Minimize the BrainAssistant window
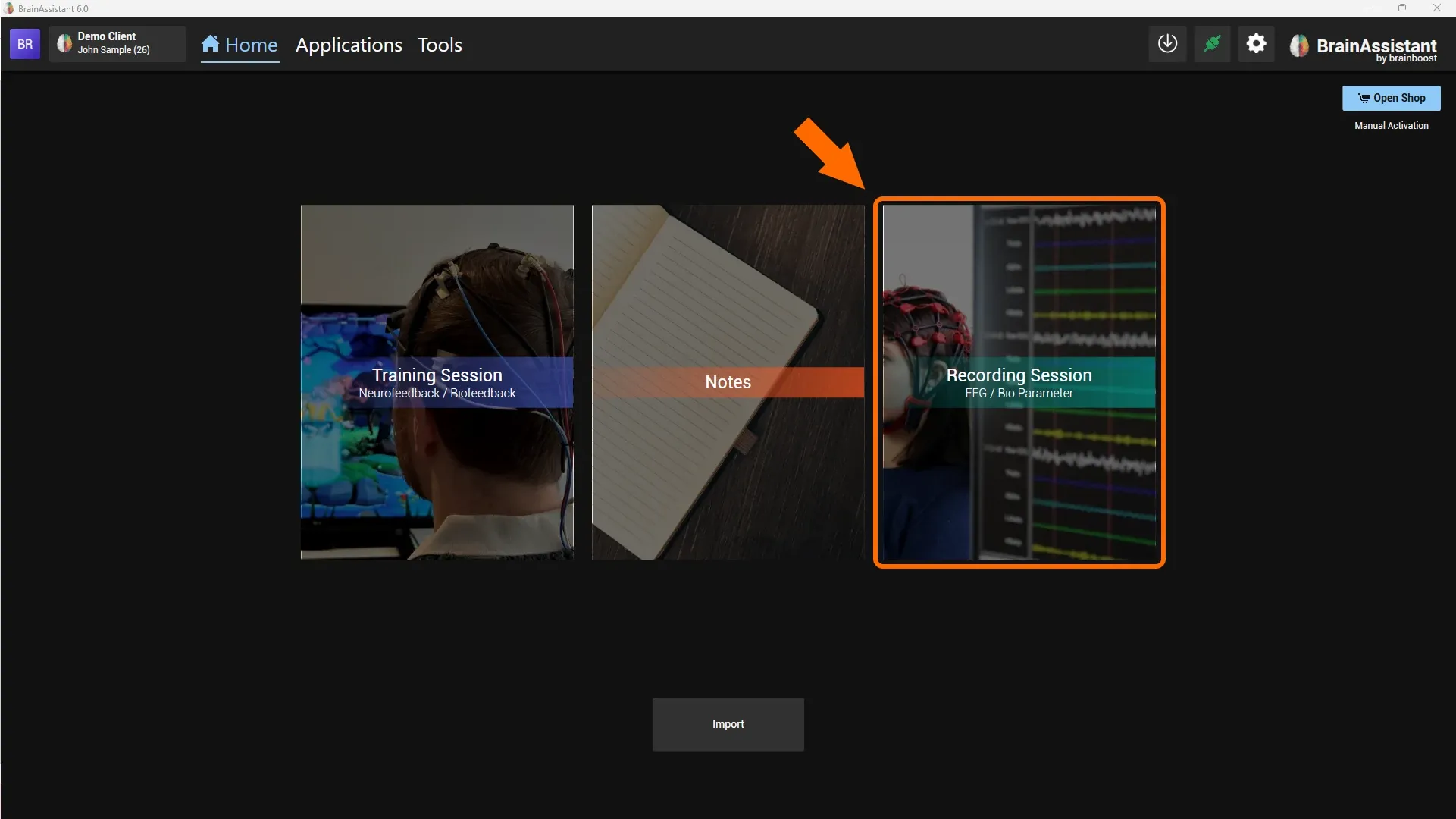 point(1368,8)
